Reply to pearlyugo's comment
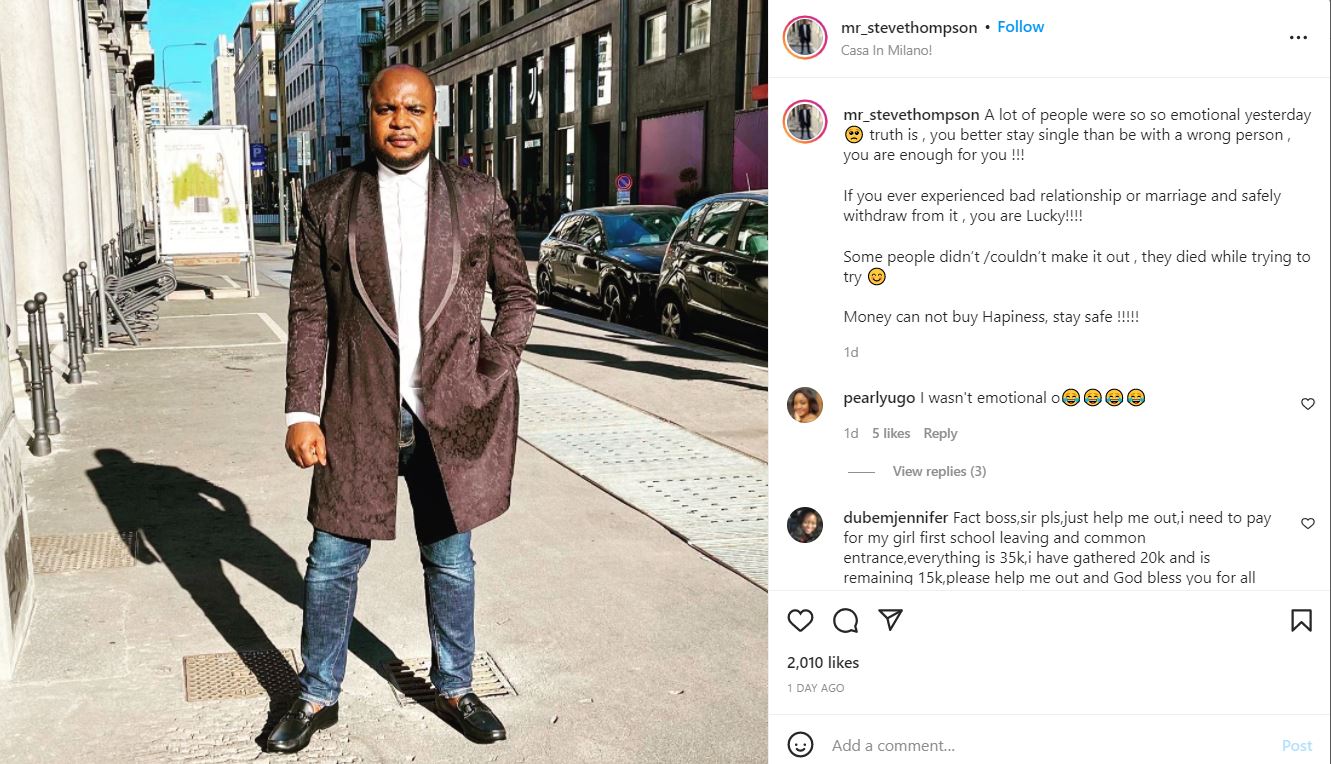 pos(940,433)
